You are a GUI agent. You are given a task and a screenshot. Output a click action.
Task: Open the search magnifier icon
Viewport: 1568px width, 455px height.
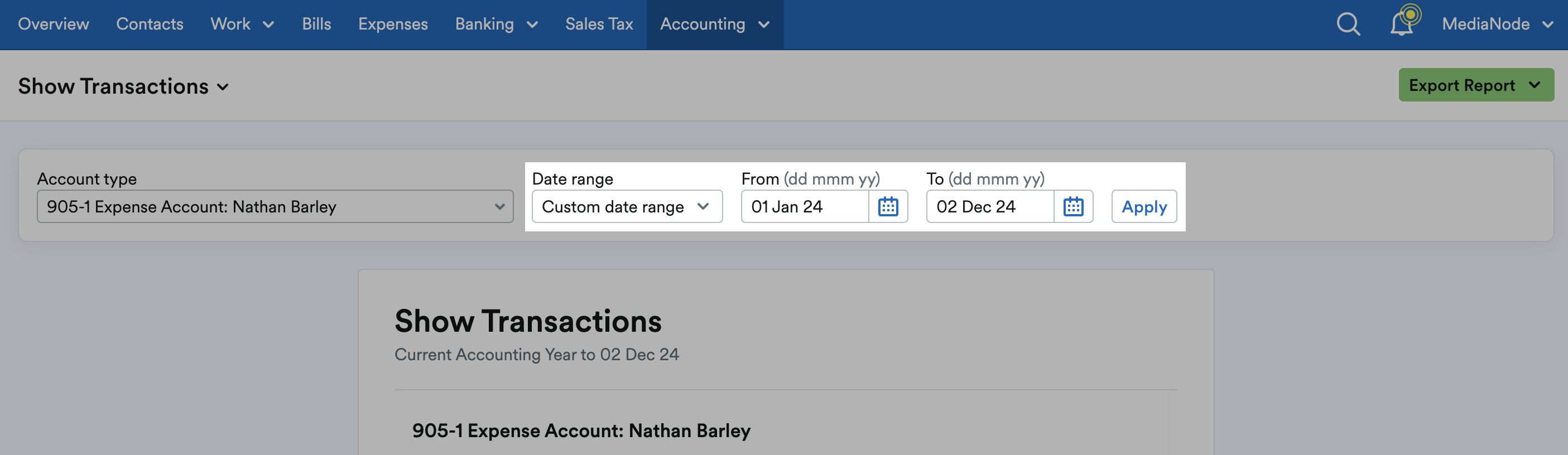click(x=1348, y=25)
